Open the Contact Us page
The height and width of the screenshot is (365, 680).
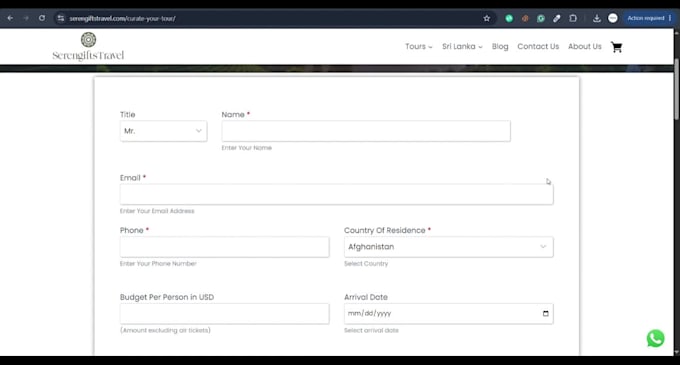[x=538, y=46]
